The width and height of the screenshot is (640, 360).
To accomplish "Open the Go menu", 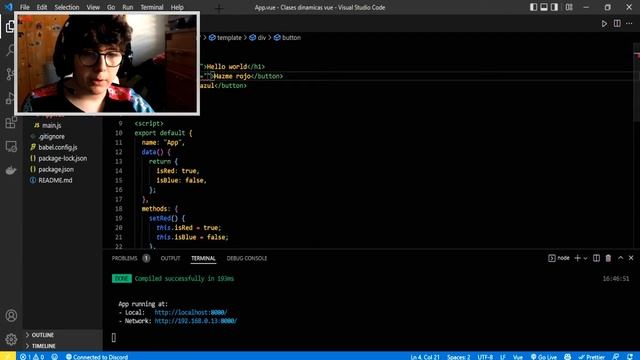I will click(111, 7).
